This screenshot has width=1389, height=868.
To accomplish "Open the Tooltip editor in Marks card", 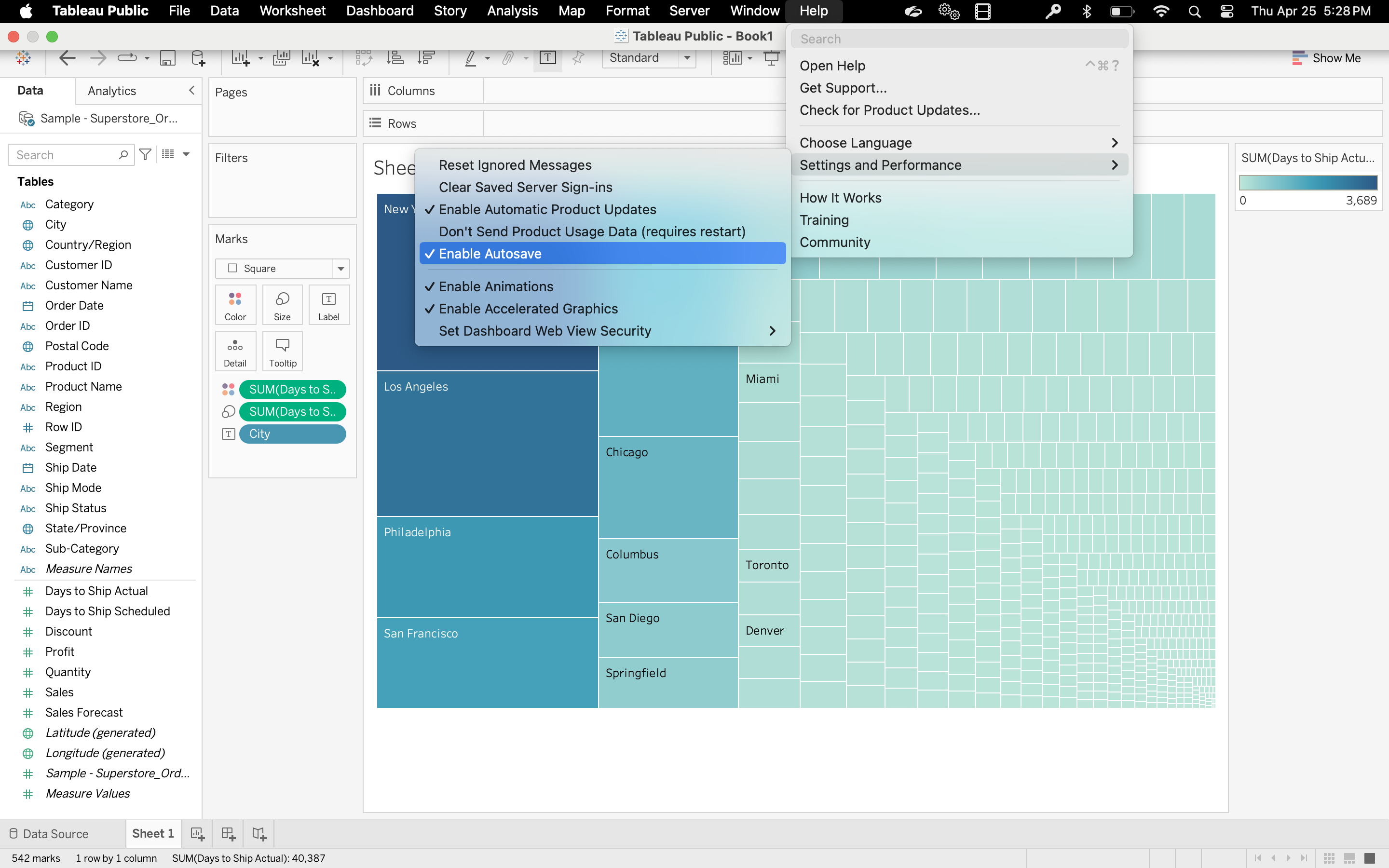I will [x=282, y=351].
